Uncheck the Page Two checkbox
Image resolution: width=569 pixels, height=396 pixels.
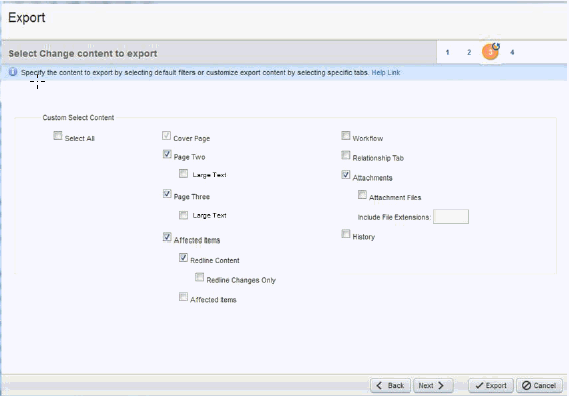point(167,154)
